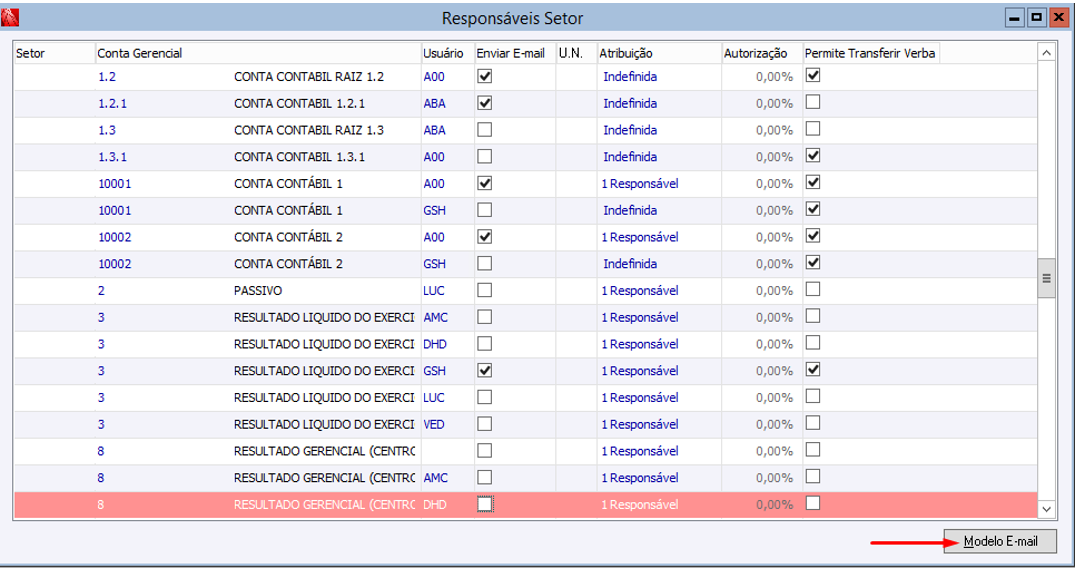The height and width of the screenshot is (569, 1076).
Task: Uncheck Enviar E-mail for row 1.2
Action: [484, 76]
